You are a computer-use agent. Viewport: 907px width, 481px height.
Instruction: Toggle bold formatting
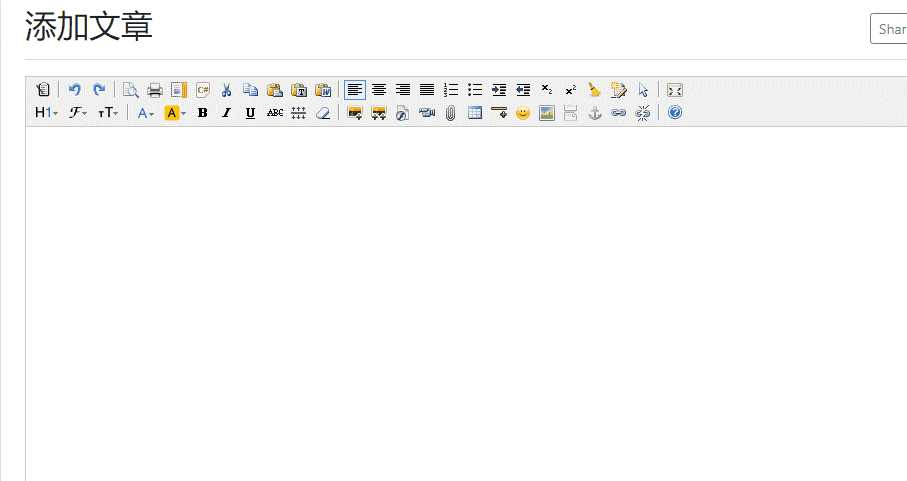[x=202, y=113]
